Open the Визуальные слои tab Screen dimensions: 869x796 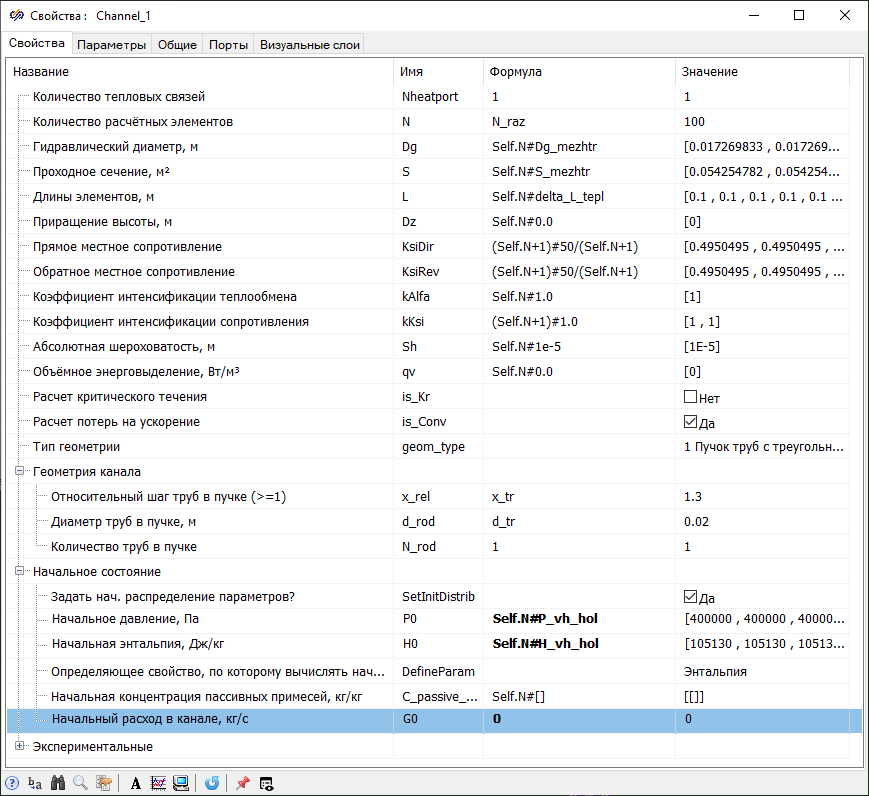coord(309,44)
